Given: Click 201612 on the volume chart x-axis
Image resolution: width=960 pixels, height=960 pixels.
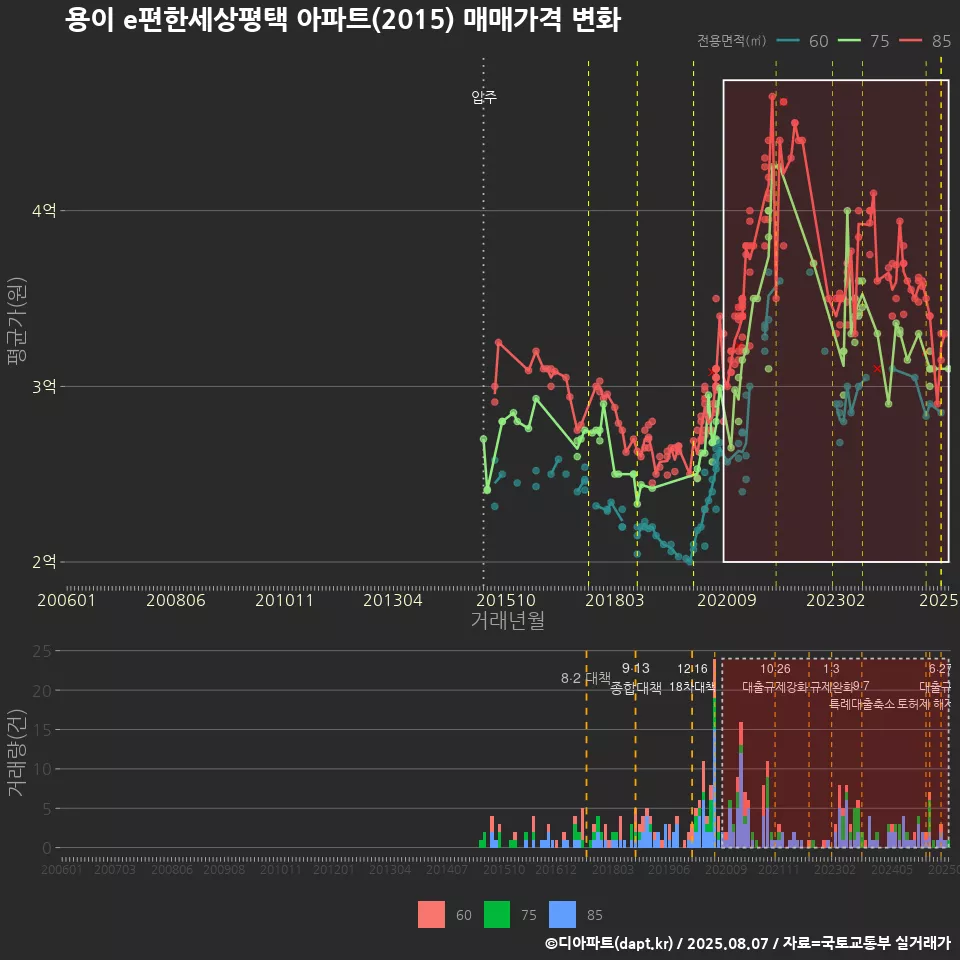Looking at the screenshot, I should click(556, 869).
